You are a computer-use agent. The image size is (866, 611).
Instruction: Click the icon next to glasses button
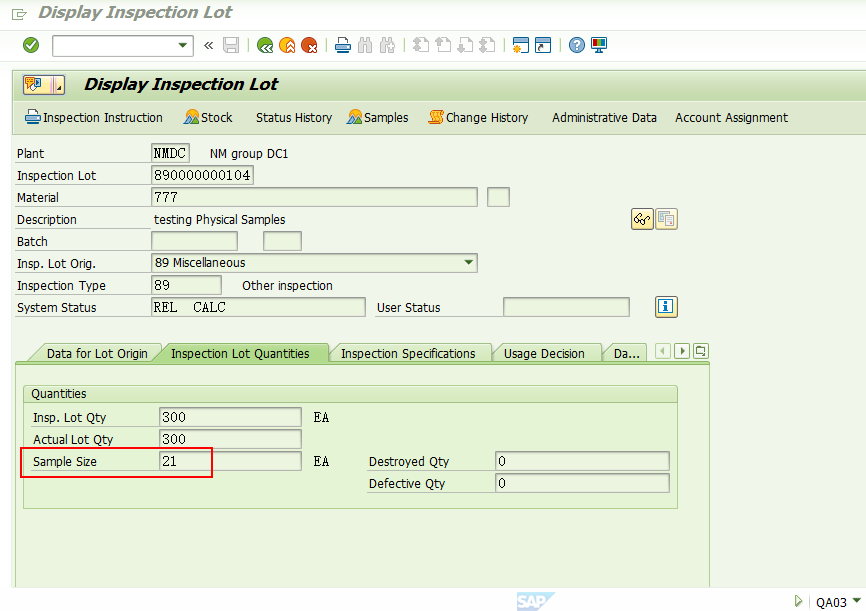[666, 219]
